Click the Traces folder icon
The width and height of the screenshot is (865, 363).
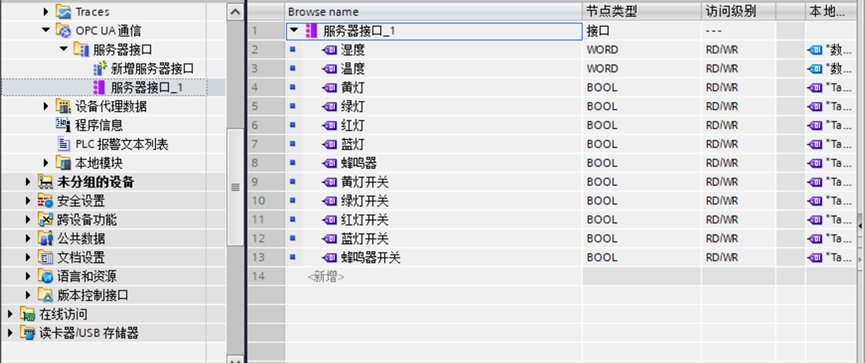click(x=63, y=12)
